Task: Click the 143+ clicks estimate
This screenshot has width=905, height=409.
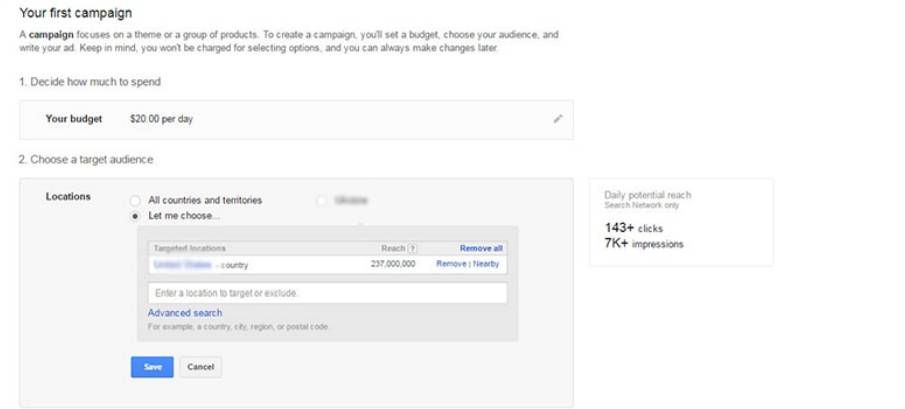Action: [x=634, y=228]
